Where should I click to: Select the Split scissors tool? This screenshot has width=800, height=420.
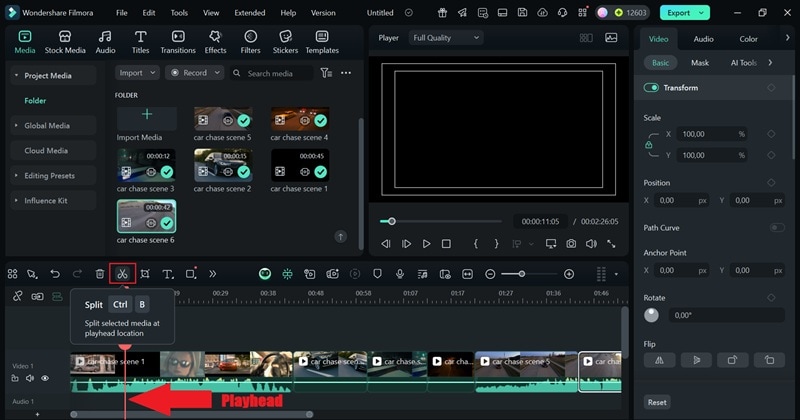(122, 274)
